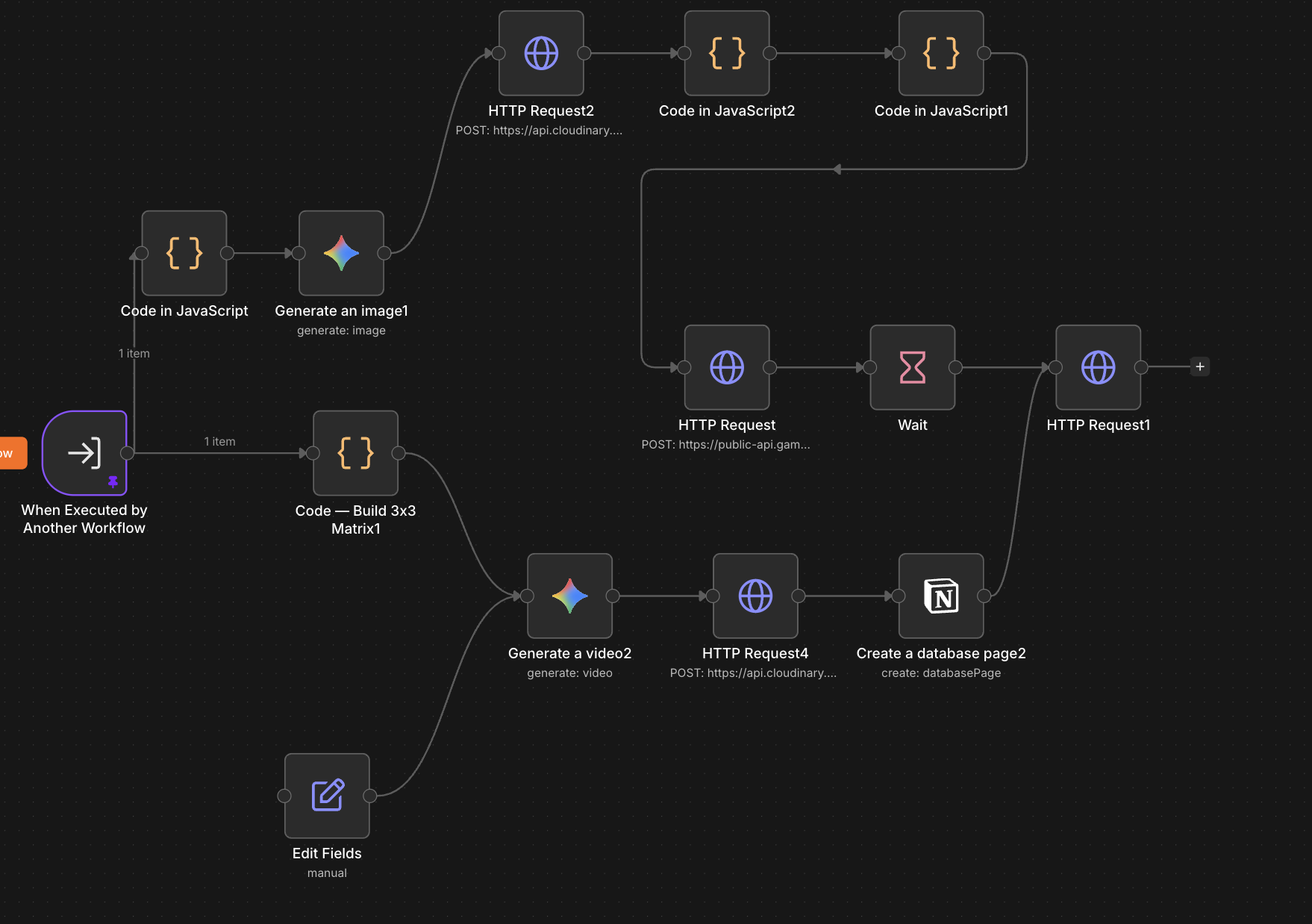The height and width of the screenshot is (924, 1312).
Task: Select the HTTP Request2 globe node
Action: click(x=541, y=53)
